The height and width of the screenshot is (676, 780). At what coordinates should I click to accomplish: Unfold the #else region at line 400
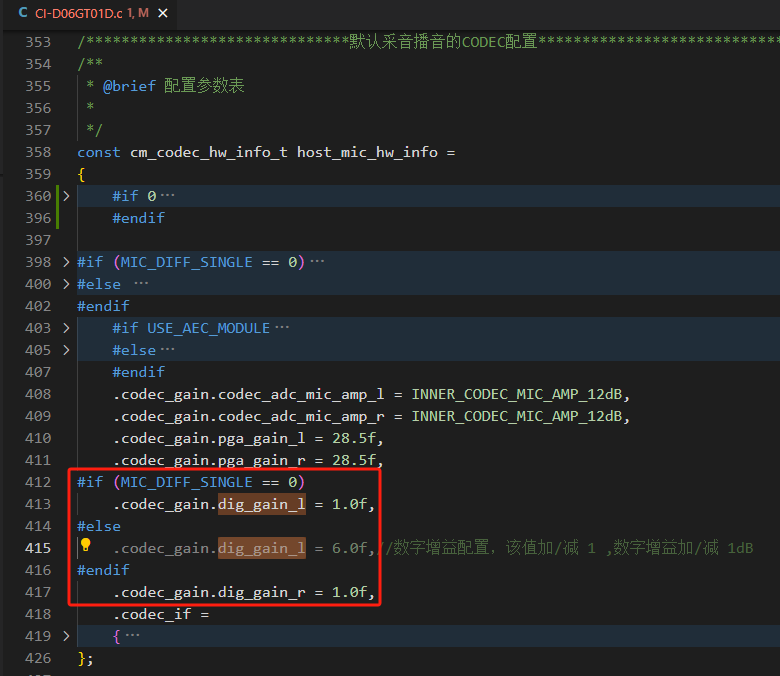(66, 284)
